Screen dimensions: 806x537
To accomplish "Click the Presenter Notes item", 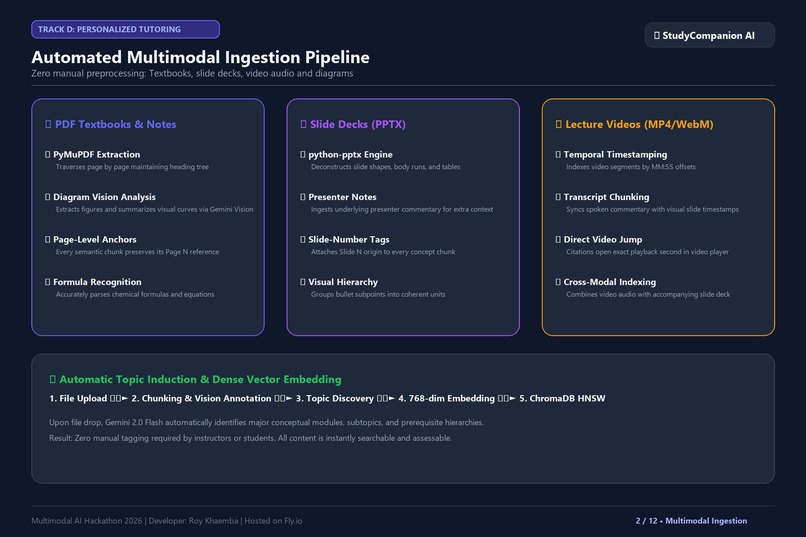I will pyautogui.click(x=342, y=197).
